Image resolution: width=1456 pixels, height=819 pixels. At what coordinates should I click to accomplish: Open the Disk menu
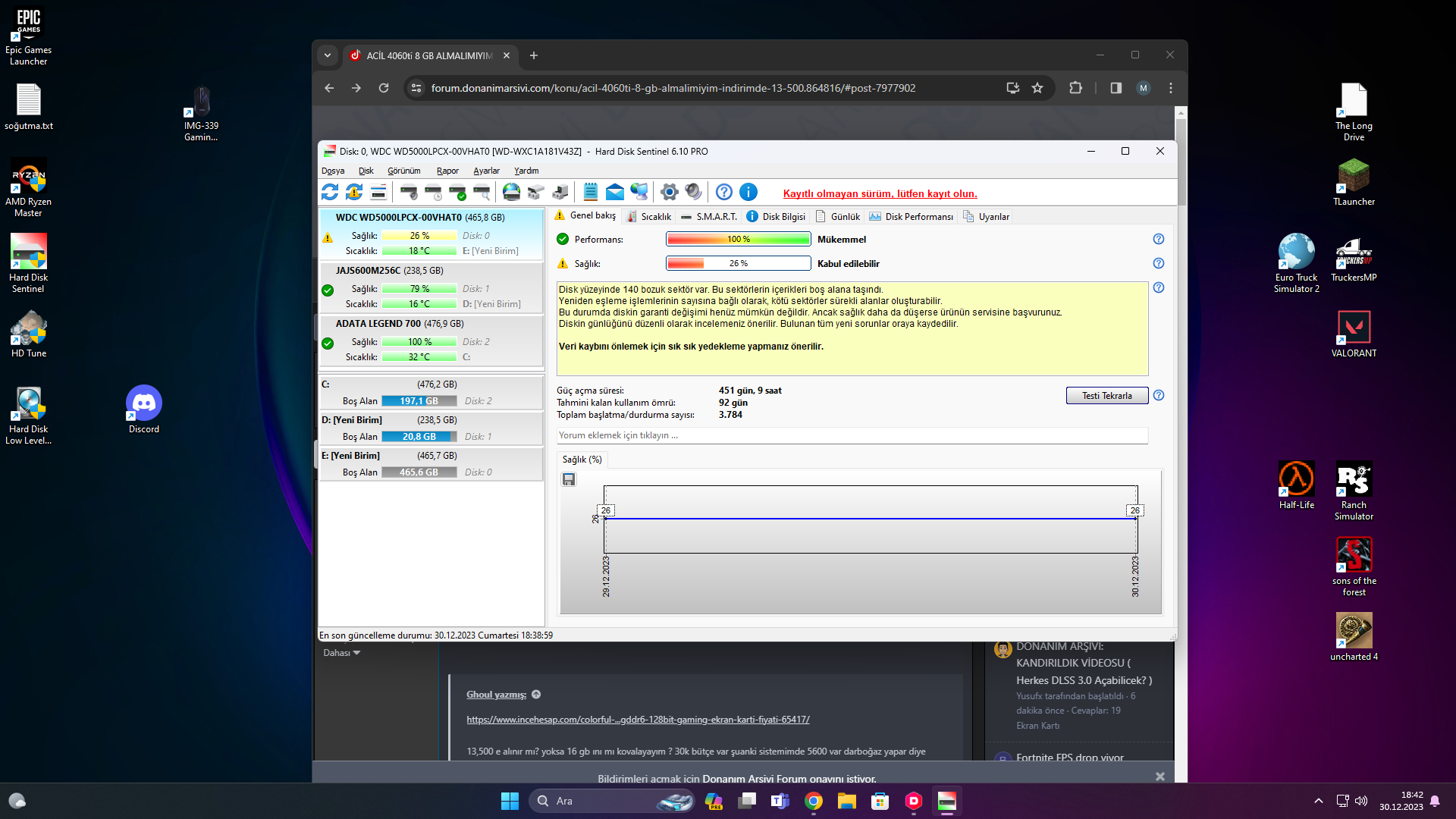click(366, 171)
